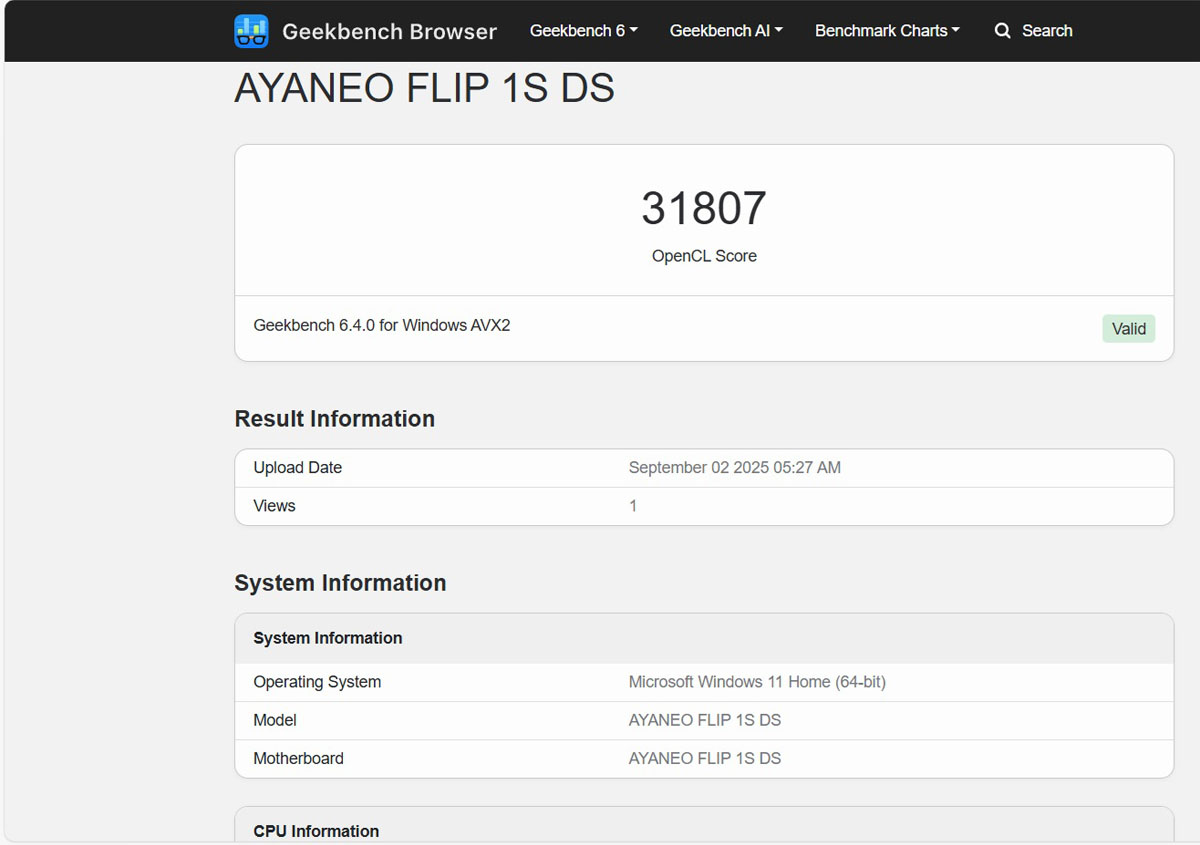
Task: Select the Model value AYANEO FLIP 1S DS
Action: tap(705, 720)
